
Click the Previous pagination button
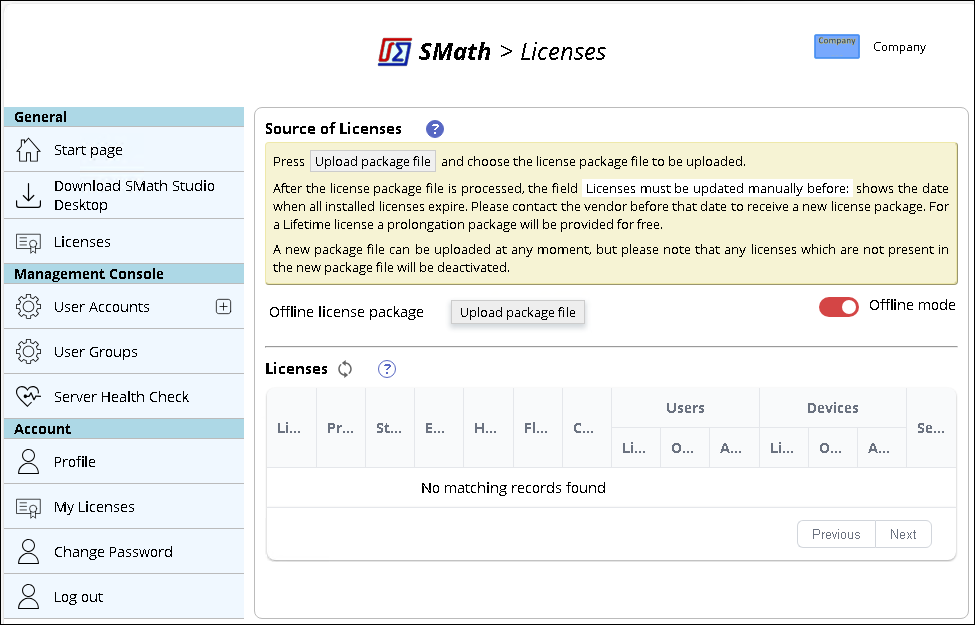pyautogui.click(x=836, y=534)
